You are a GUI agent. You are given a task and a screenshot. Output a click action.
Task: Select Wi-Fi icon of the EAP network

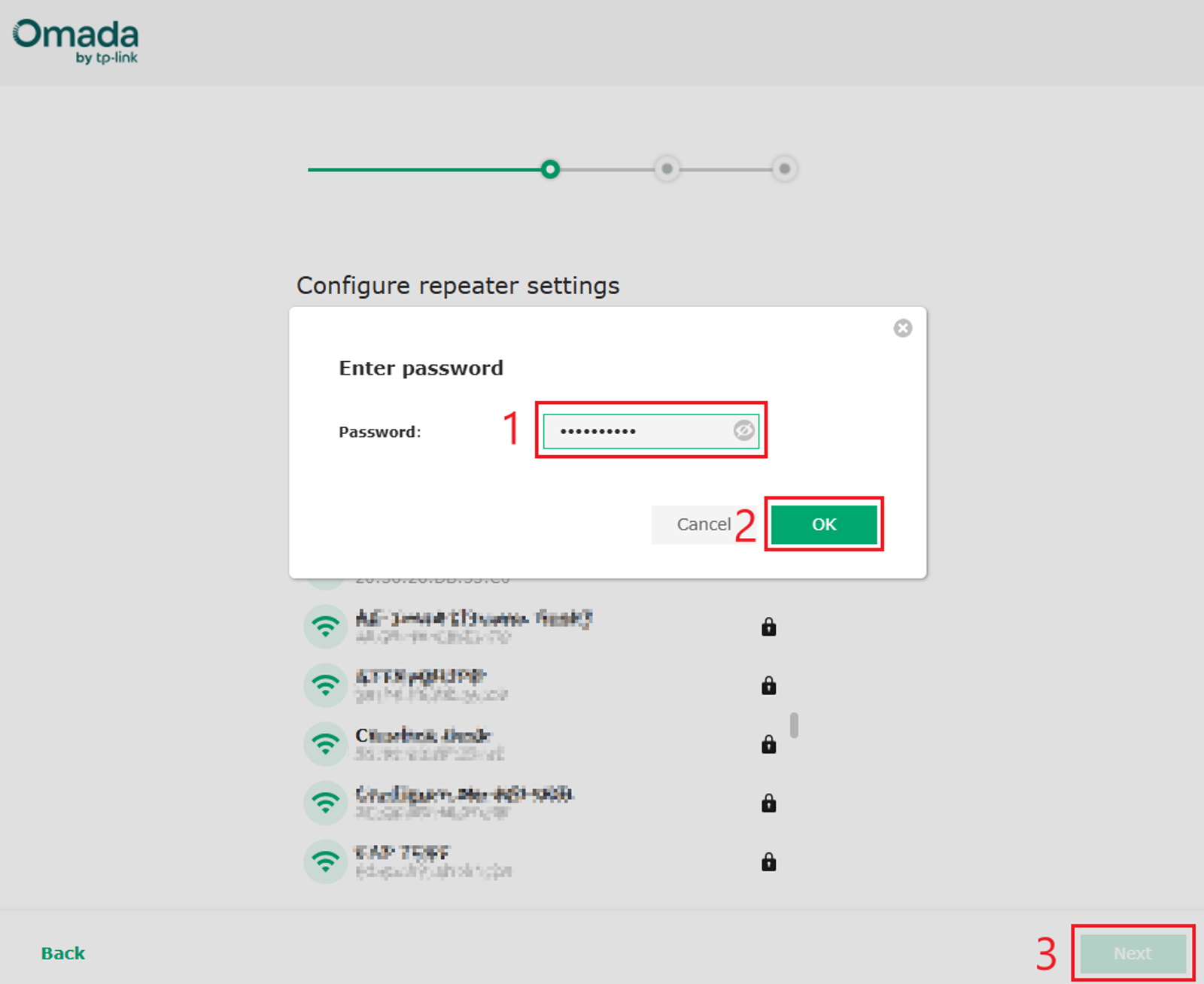click(325, 861)
